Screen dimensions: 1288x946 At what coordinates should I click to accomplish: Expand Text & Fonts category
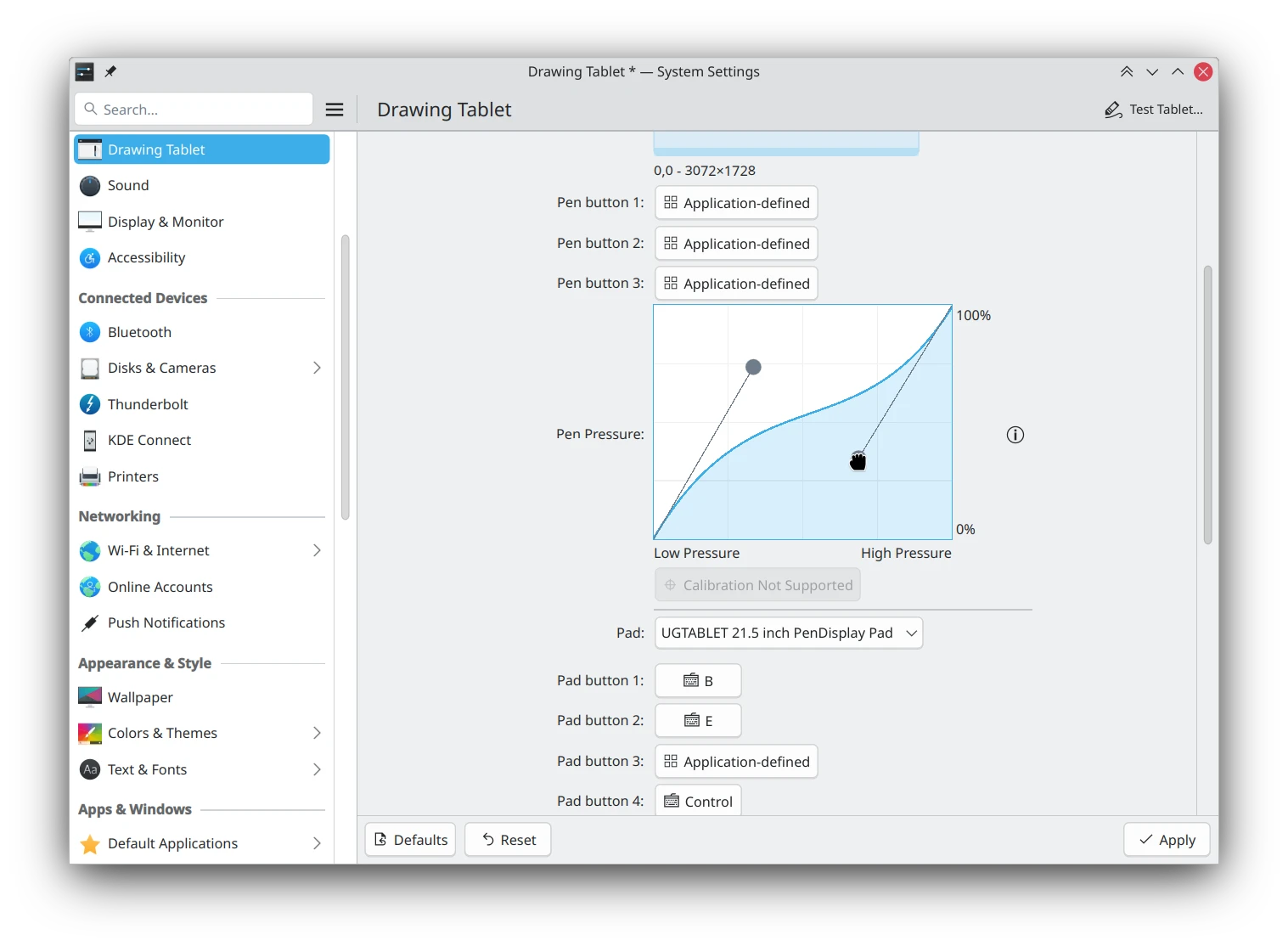point(317,769)
